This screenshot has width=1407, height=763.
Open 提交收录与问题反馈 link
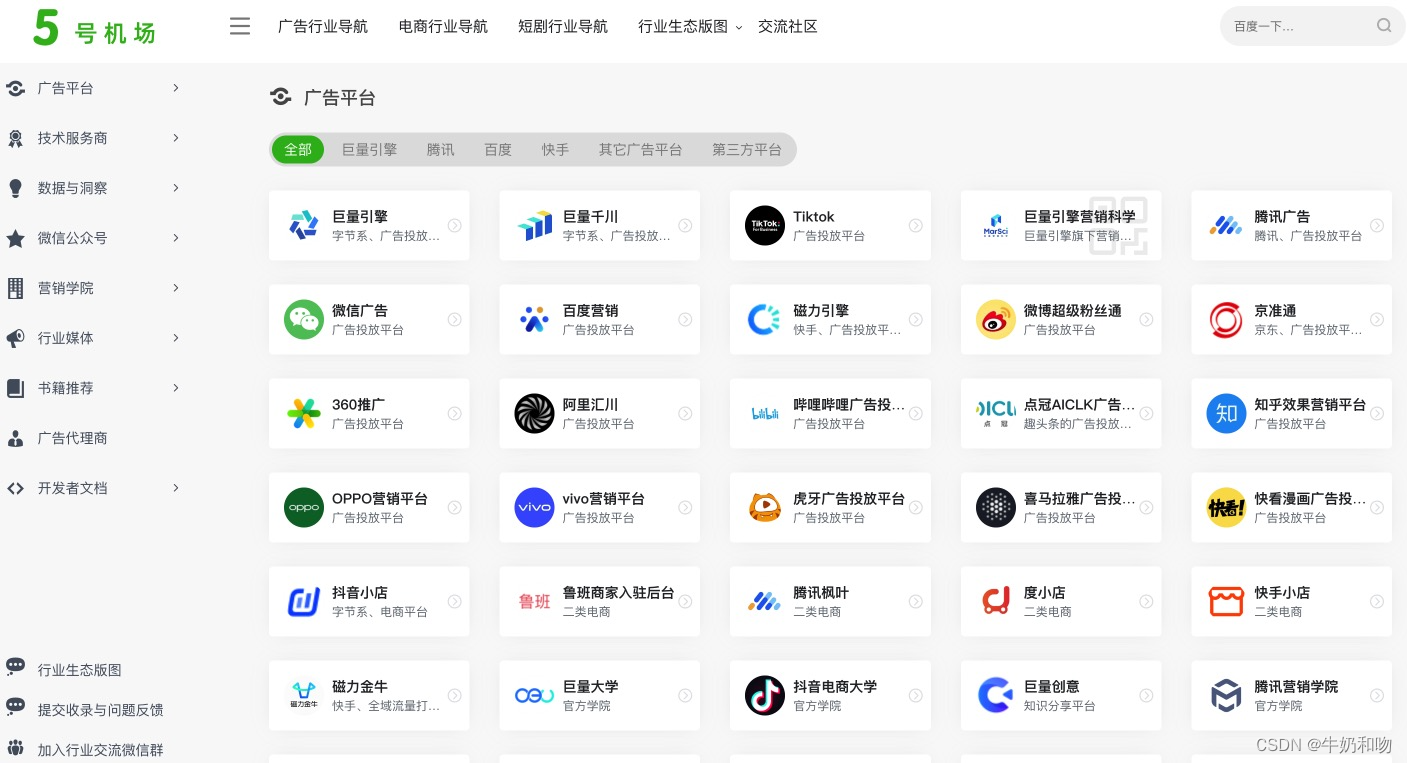coord(101,710)
